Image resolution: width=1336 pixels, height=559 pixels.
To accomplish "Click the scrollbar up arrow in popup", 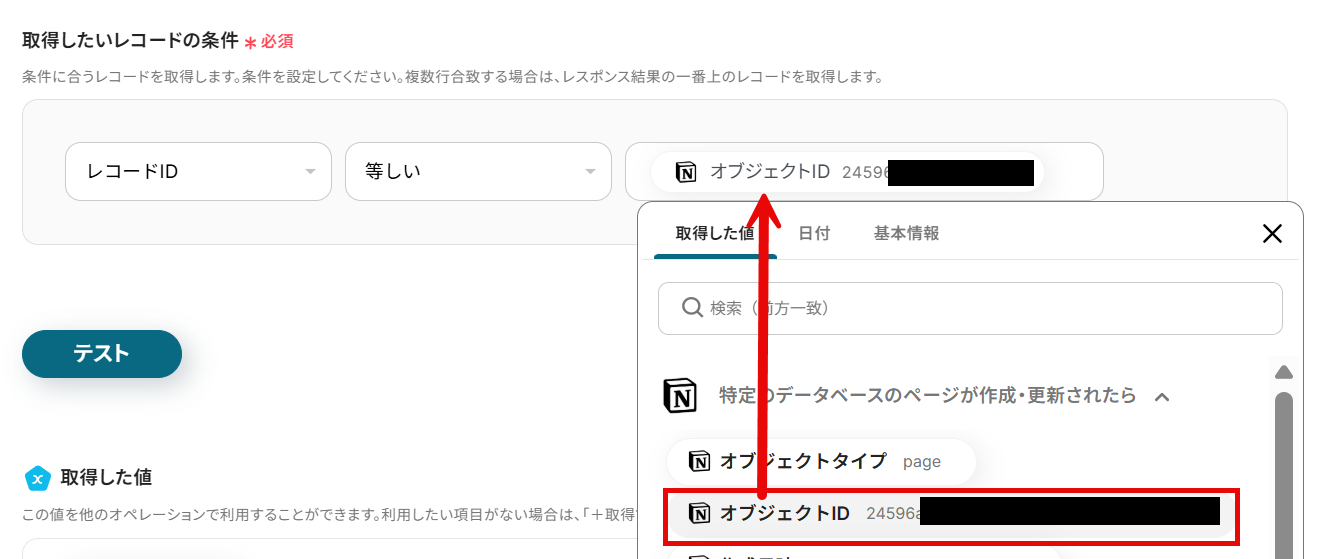I will click(x=1284, y=372).
